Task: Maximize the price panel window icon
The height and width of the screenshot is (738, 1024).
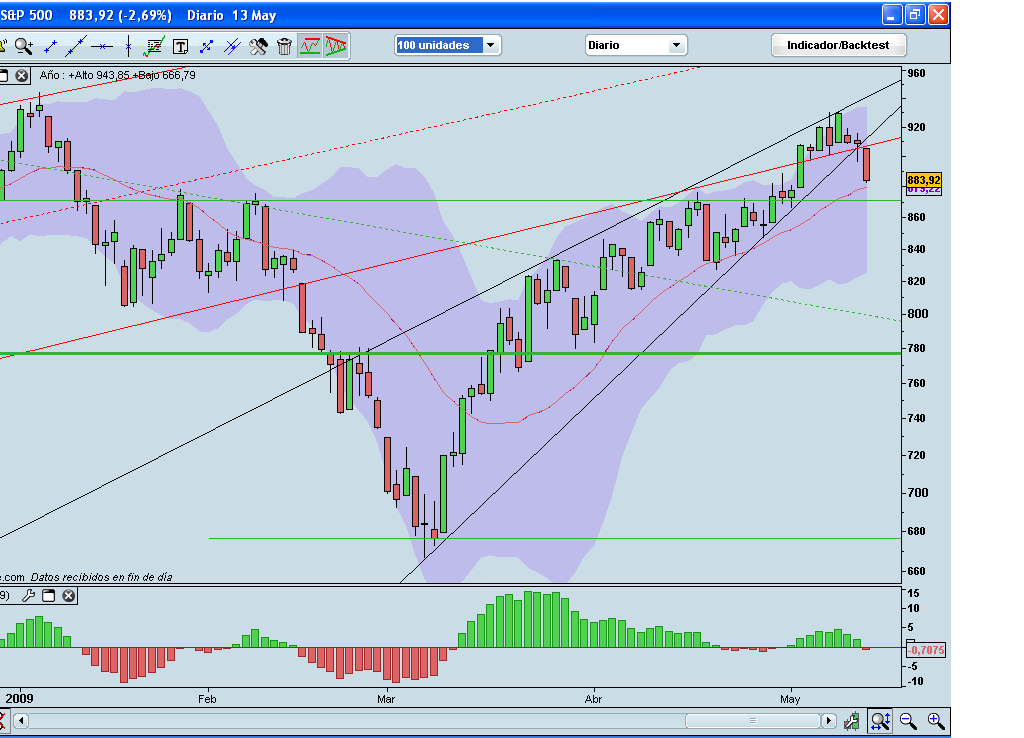Action: pos(3,76)
